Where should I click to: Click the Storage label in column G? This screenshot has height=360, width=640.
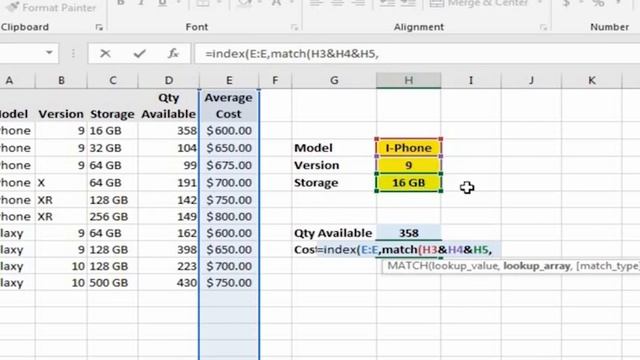point(316,183)
